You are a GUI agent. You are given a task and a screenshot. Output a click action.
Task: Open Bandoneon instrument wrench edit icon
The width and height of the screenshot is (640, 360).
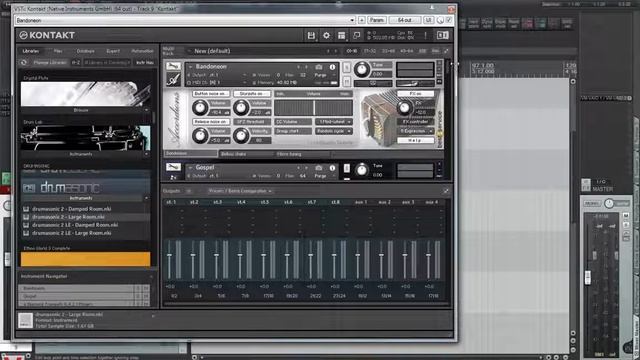pos(173,66)
